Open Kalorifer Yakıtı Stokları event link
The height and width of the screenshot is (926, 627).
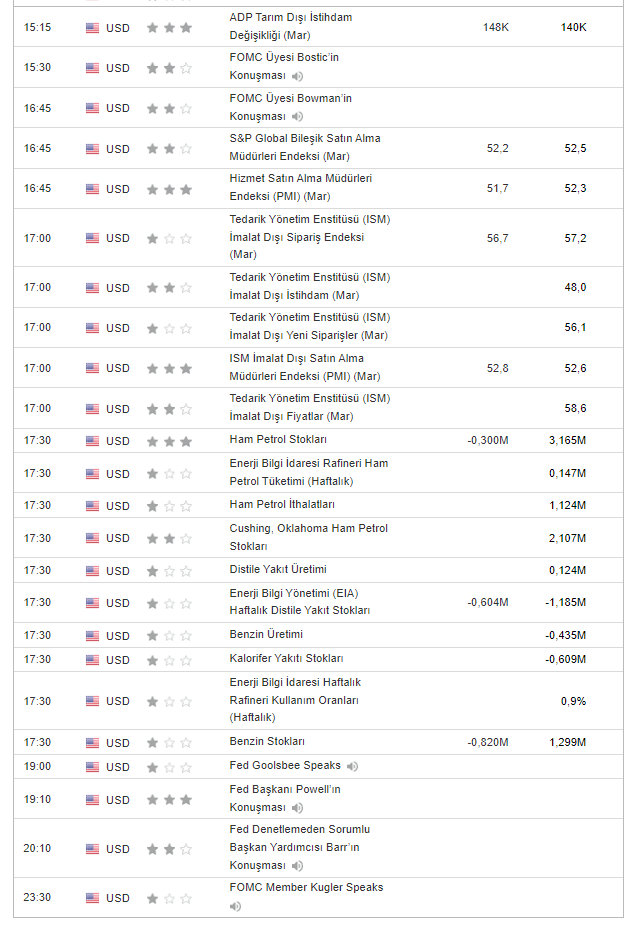tap(286, 659)
